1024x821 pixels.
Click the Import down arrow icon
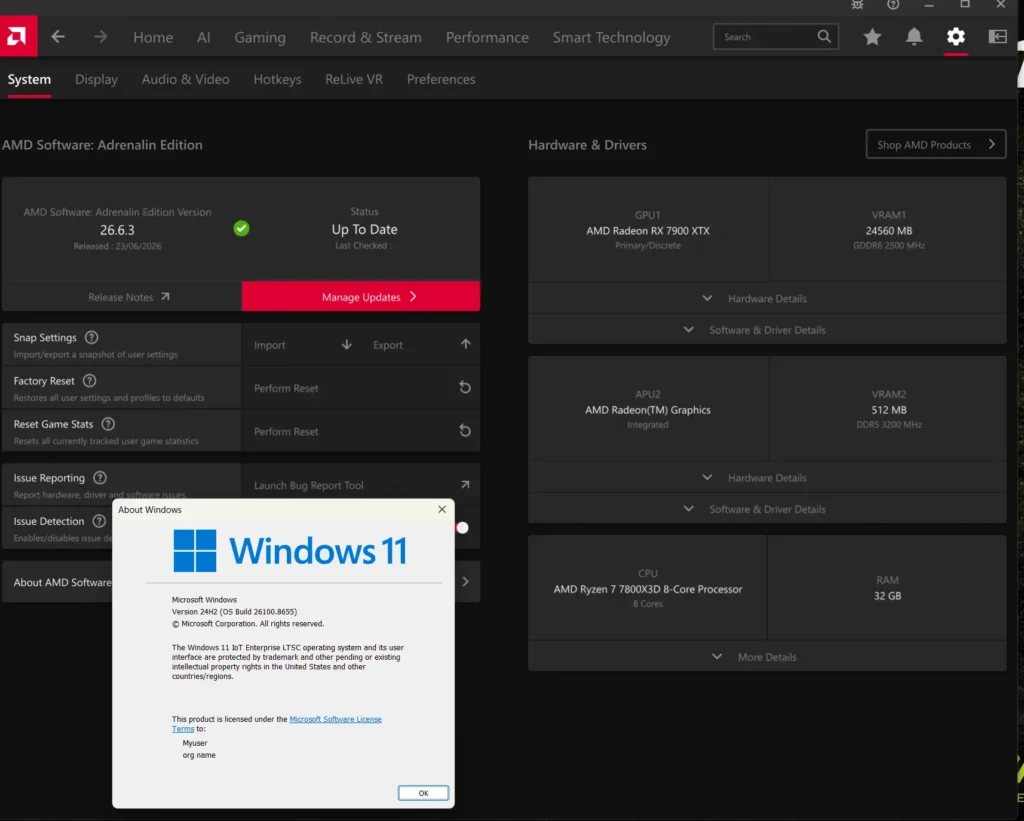pyautogui.click(x=347, y=345)
